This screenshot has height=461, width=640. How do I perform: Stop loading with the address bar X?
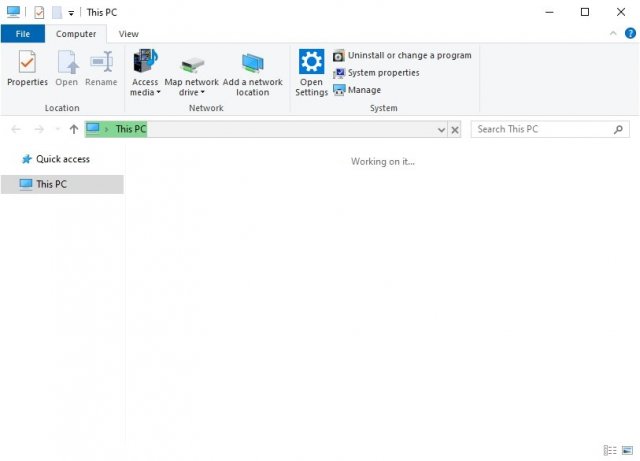pos(455,130)
